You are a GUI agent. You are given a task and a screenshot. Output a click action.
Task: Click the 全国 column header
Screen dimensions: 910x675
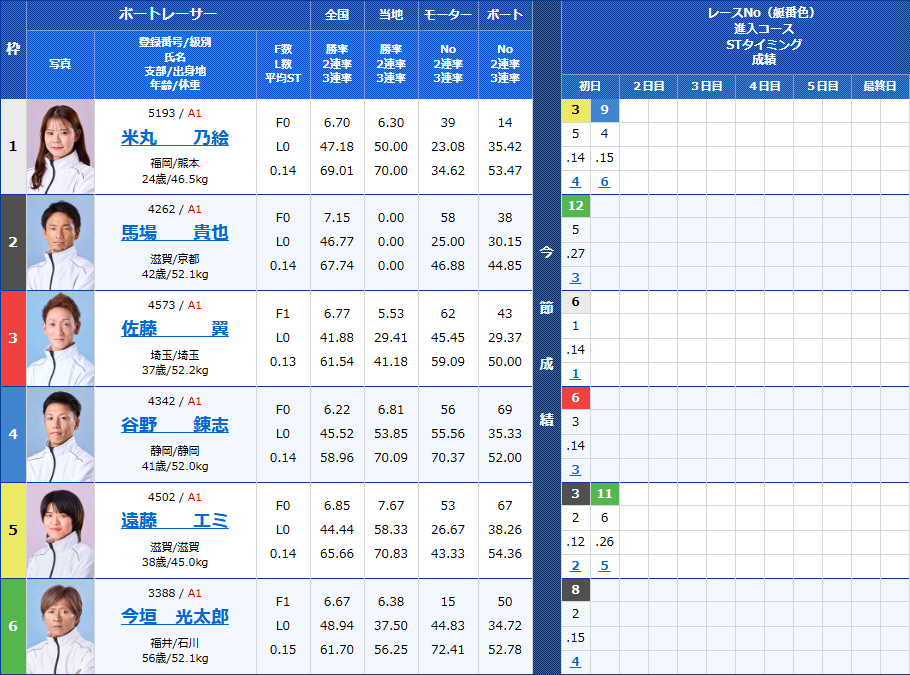337,15
